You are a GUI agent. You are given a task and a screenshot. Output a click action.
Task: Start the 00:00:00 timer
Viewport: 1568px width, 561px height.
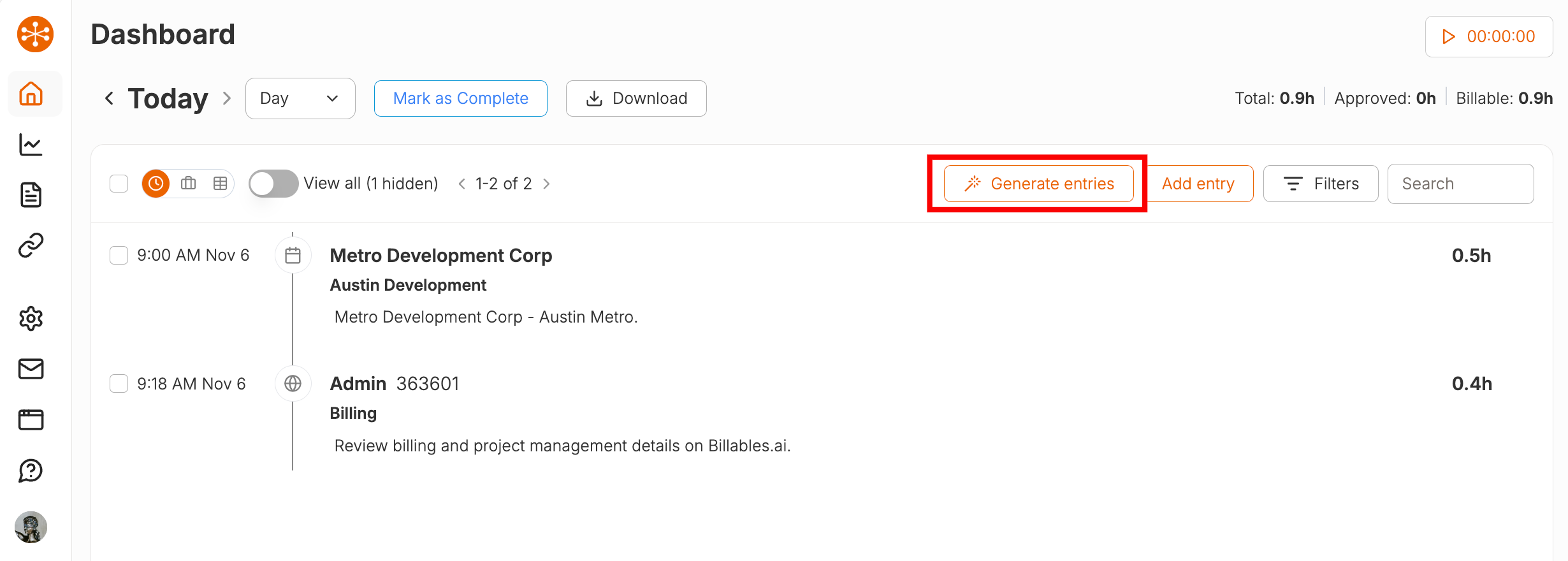(1488, 37)
